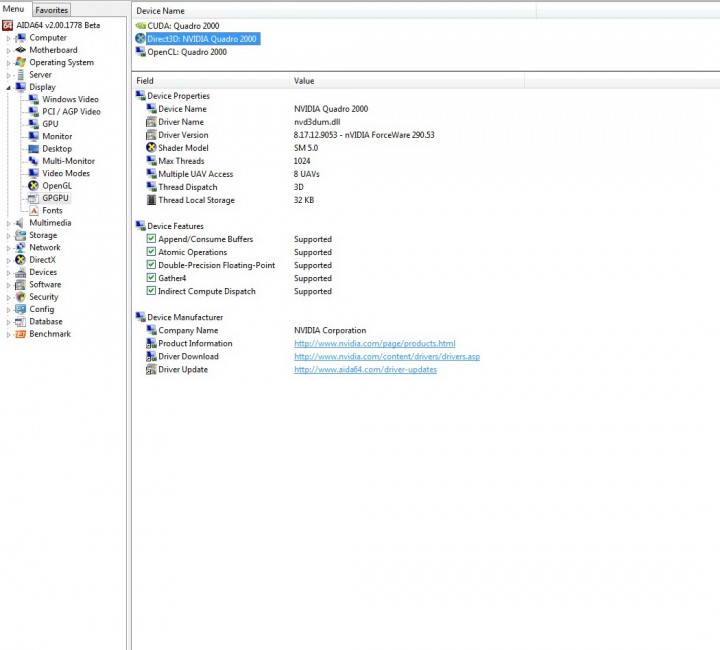Click the Company Name field row
This screenshot has height=650, width=720.
pos(188,331)
